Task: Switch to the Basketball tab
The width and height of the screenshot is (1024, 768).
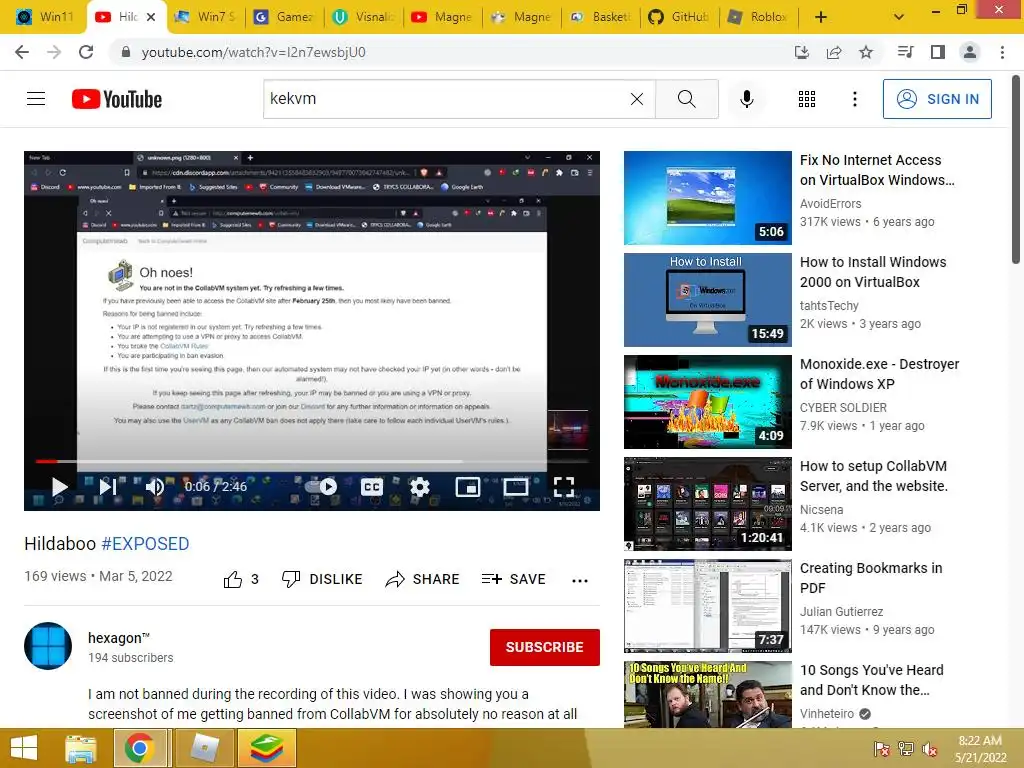Action: tap(600, 16)
